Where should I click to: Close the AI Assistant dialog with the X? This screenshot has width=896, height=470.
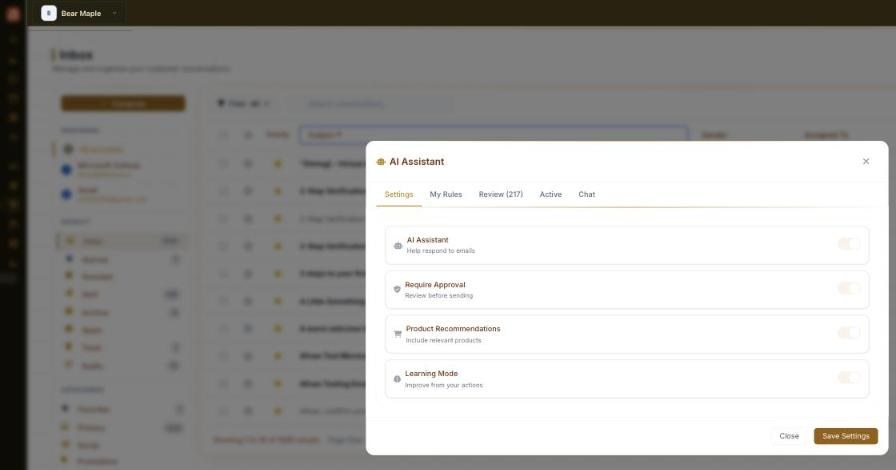pos(866,161)
